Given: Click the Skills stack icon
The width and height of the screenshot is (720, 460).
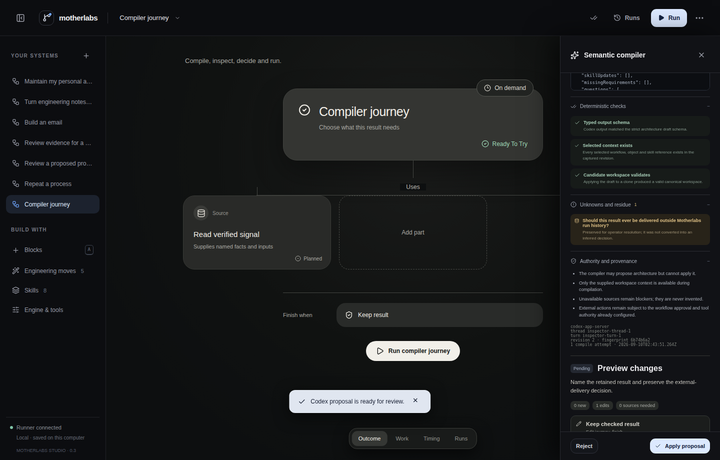Looking at the screenshot, I should click(x=16, y=290).
